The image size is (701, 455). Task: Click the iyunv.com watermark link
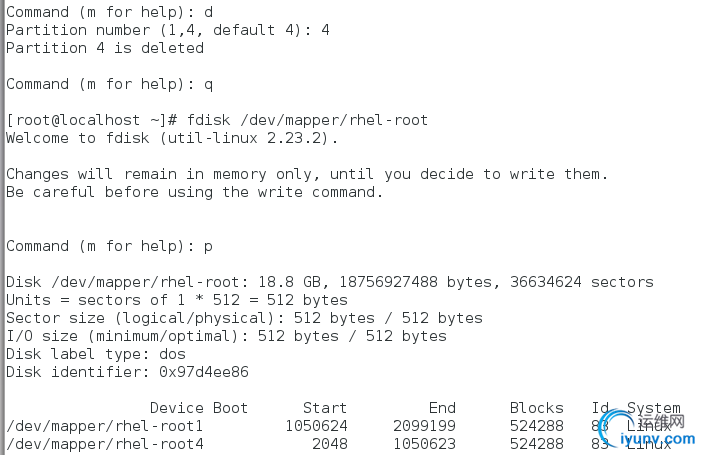point(657,438)
